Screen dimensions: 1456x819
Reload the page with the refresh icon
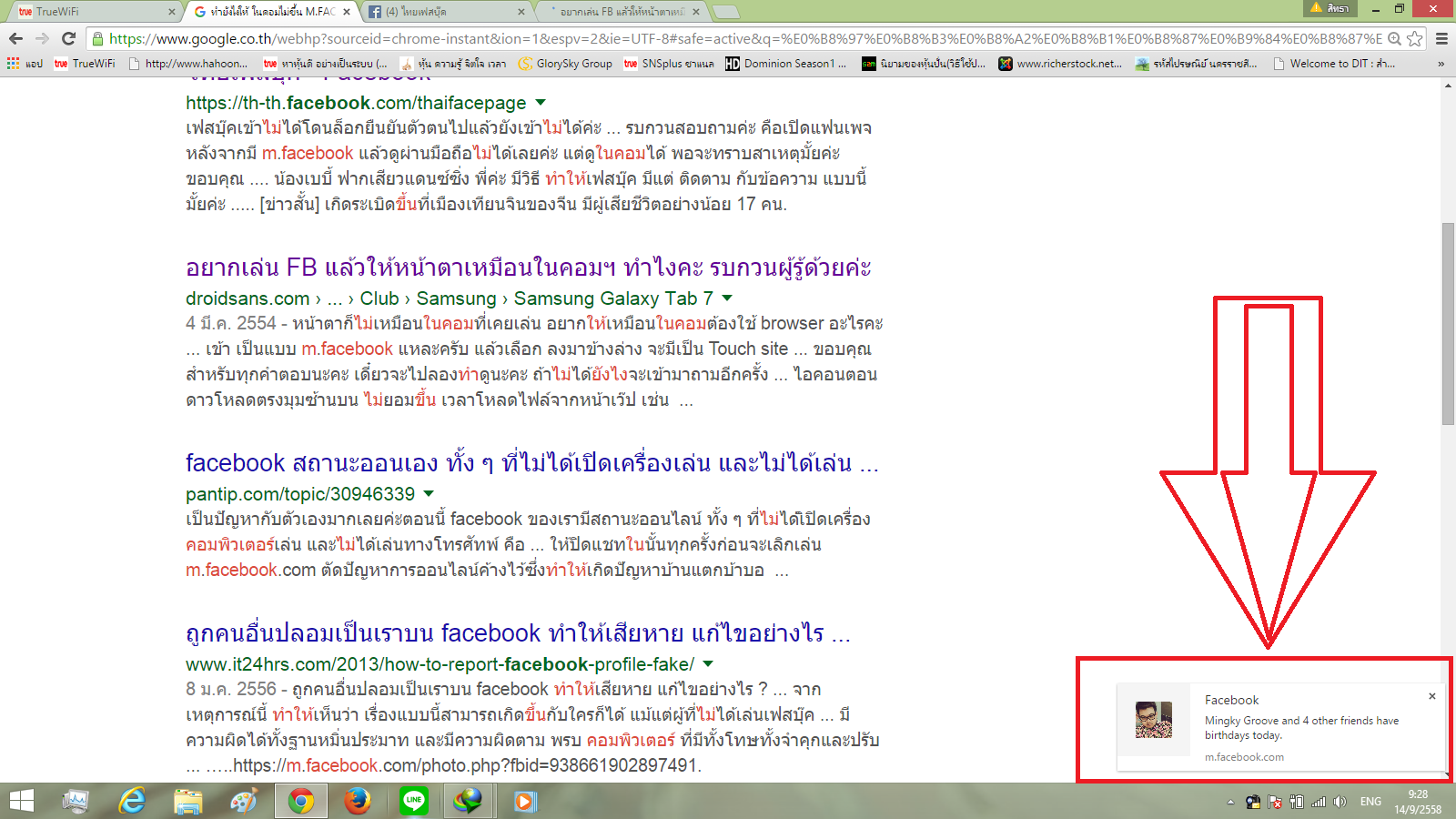68,38
